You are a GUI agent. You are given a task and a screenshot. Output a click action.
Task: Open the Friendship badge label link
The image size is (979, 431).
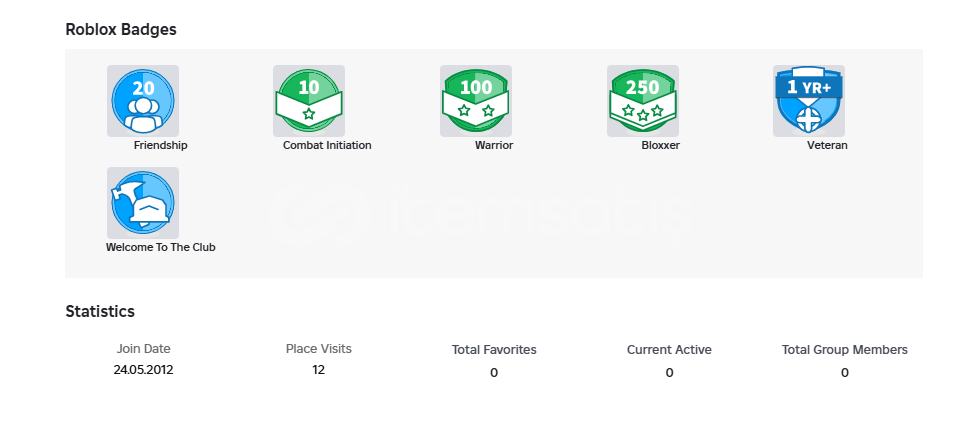pyautogui.click(x=160, y=146)
